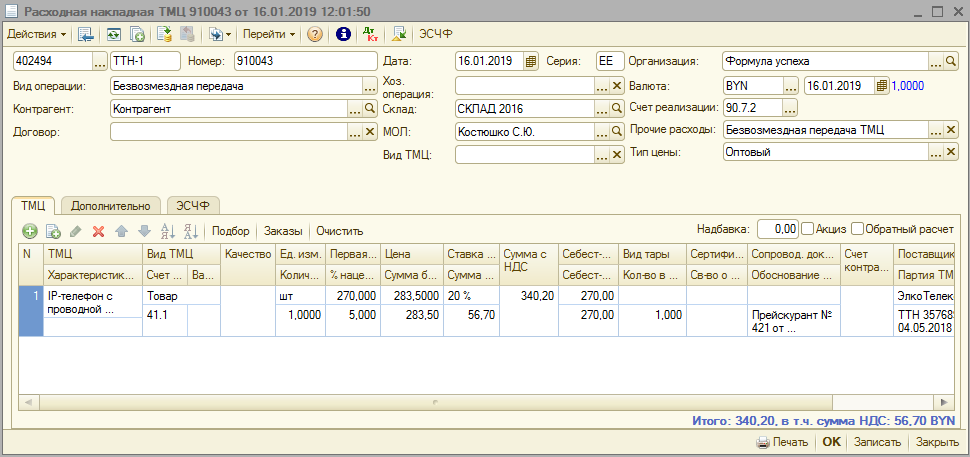Click the printer icon next to Печать
Viewport: 970px width, 457px height.
coord(762,442)
